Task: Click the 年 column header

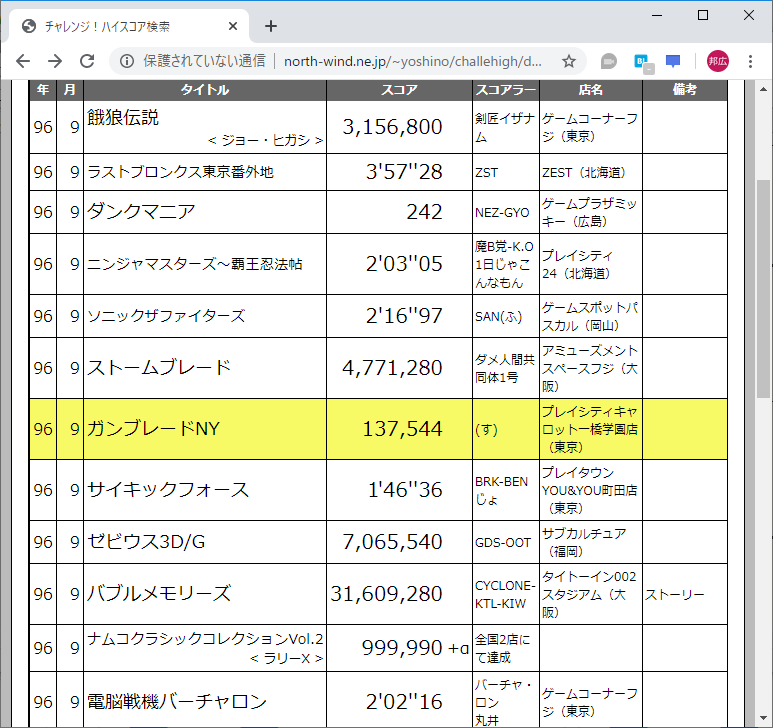Action: (43, 90)
